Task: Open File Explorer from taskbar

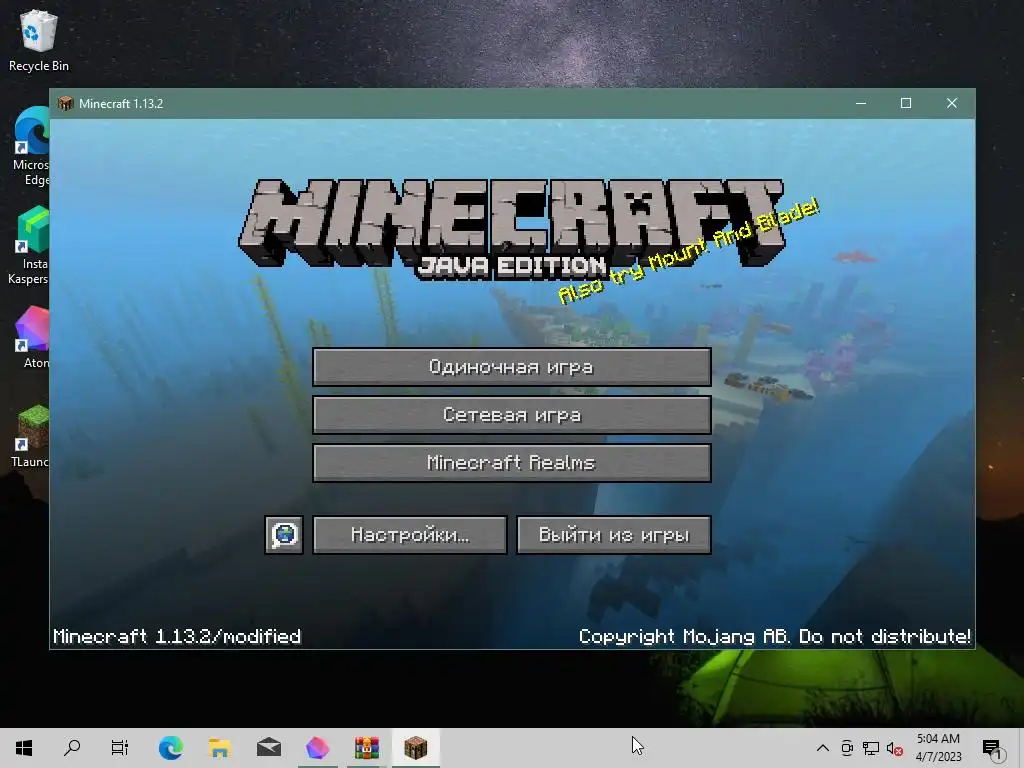Action: [219, 748]
